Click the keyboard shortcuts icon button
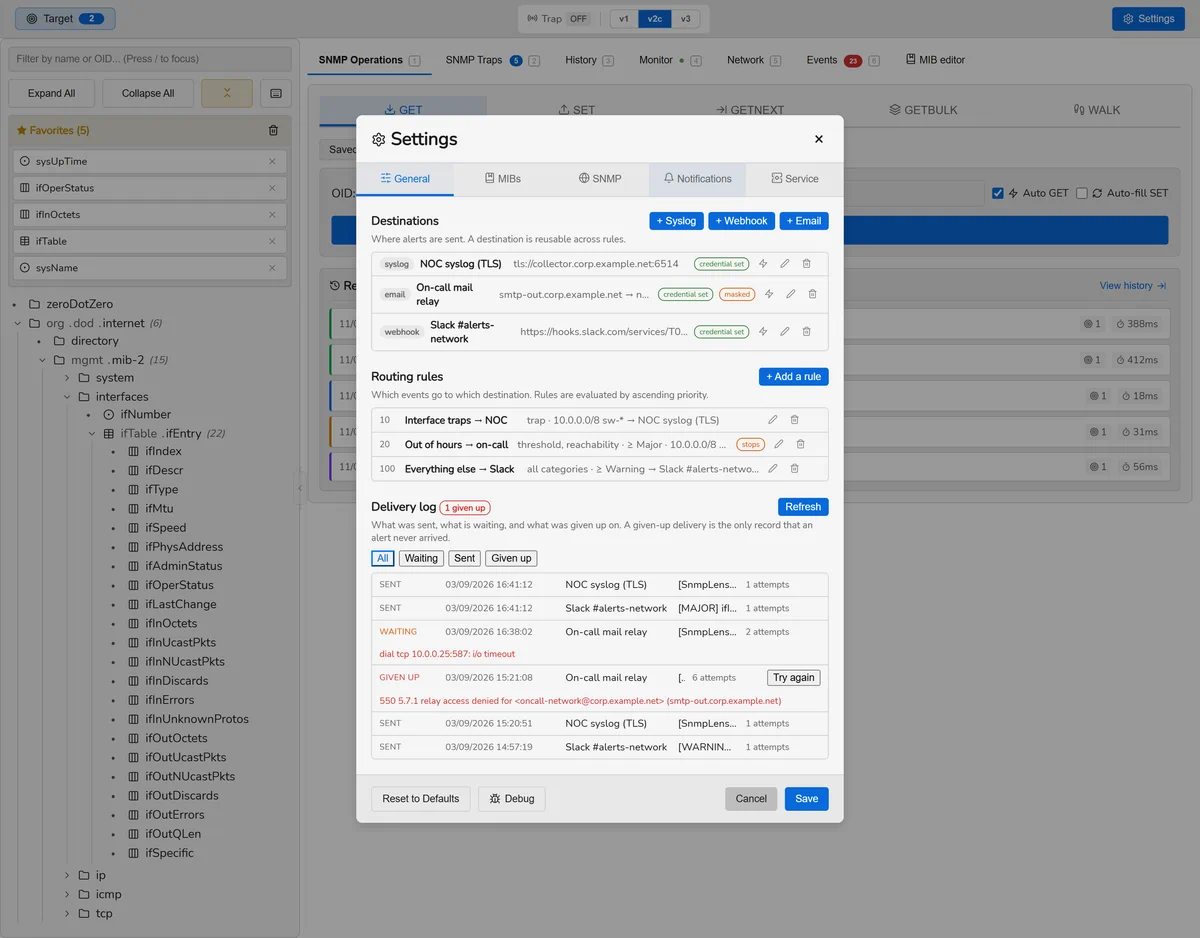 [x=276, y=93]
